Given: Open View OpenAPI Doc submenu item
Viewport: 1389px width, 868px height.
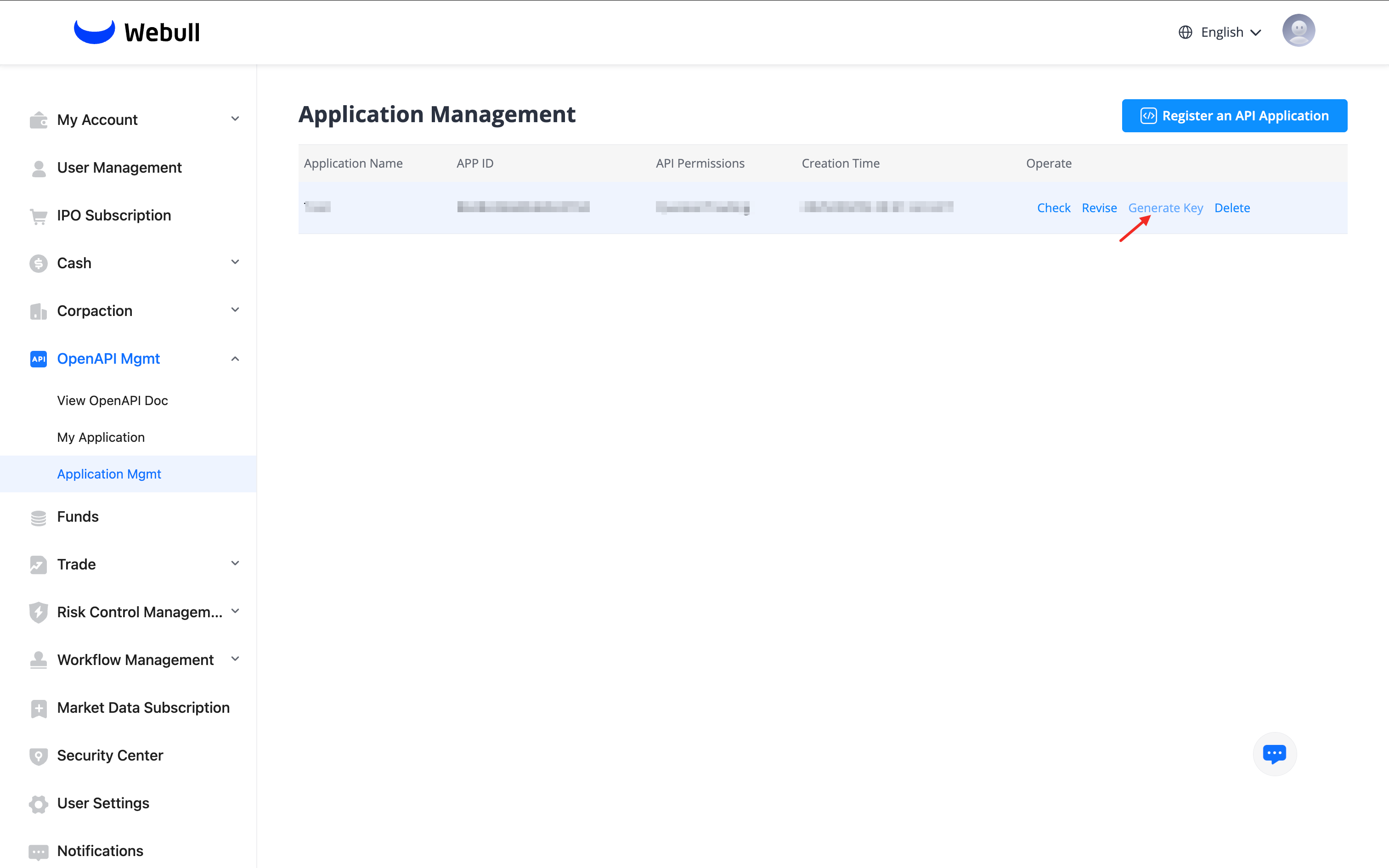Looking at the screenshot, I should tap(113, 400).
